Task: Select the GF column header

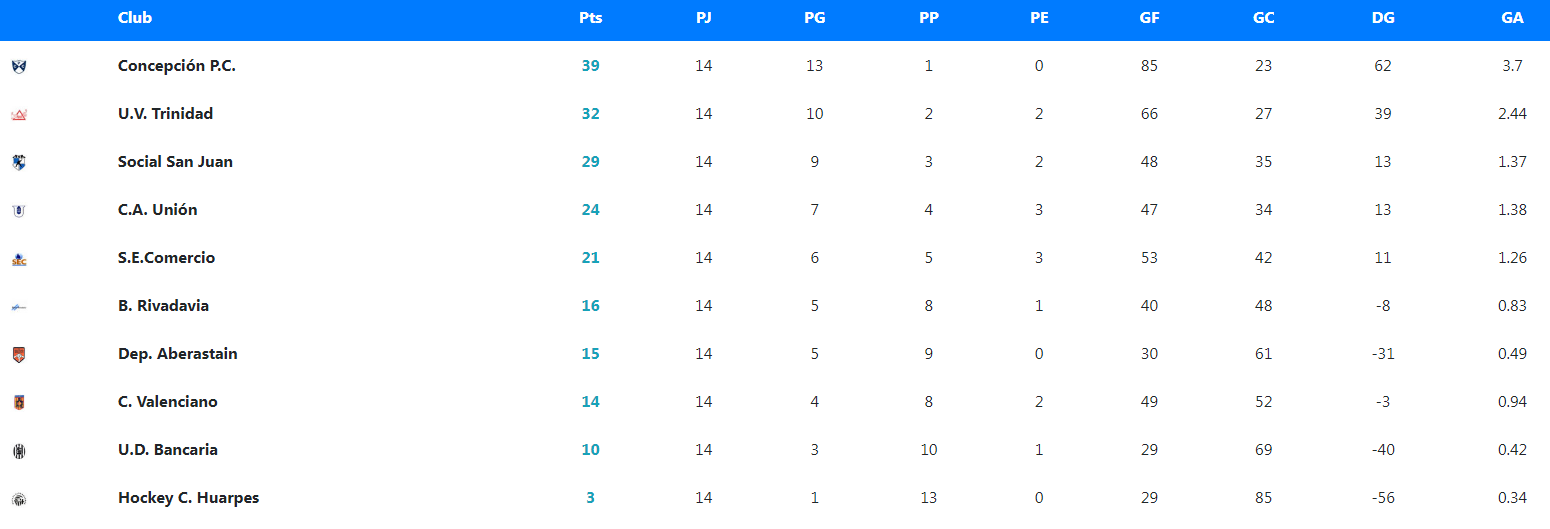Action: click(x=1149, y=18)
